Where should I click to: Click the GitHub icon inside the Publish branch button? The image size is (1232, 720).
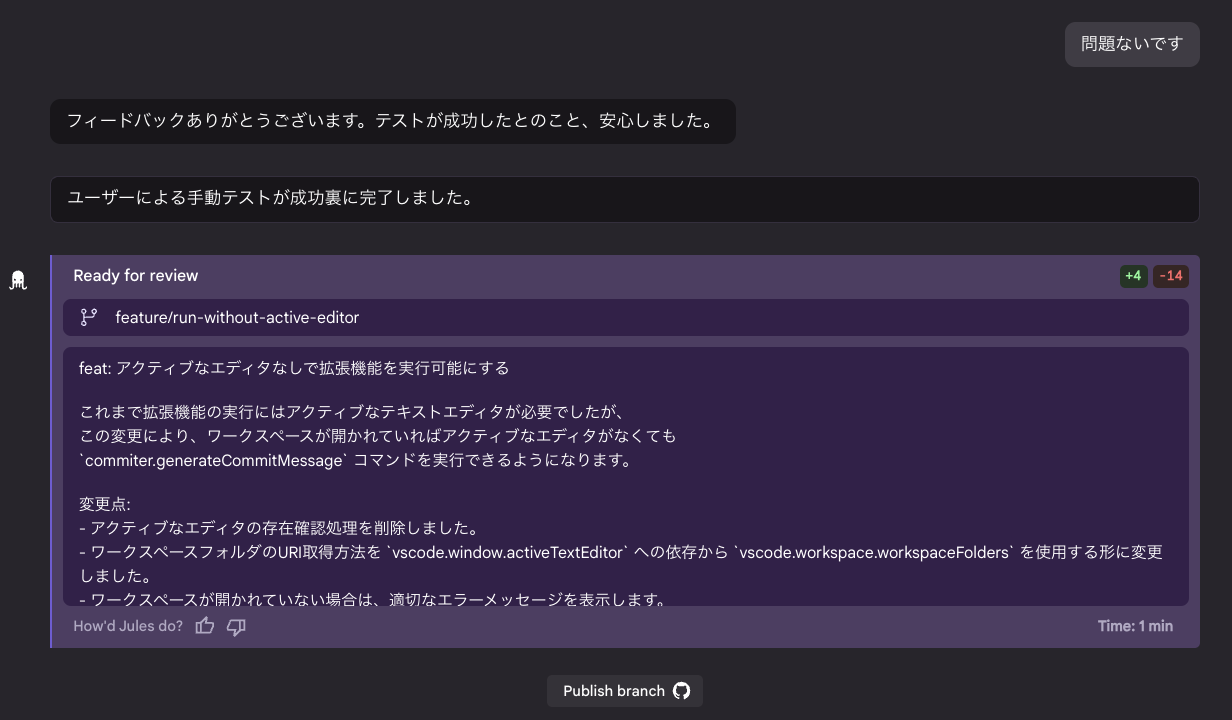682,690
